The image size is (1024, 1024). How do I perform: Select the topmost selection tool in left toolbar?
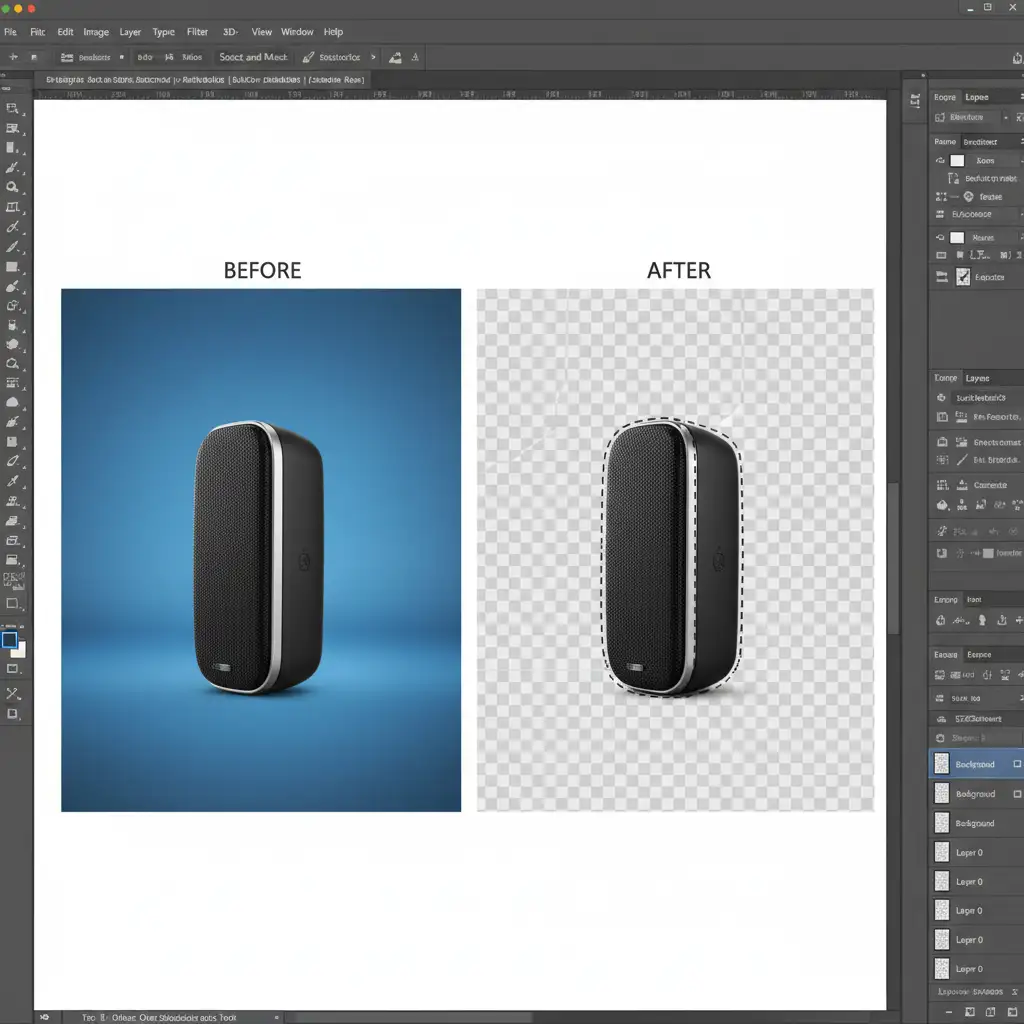(x=12, y=108)
